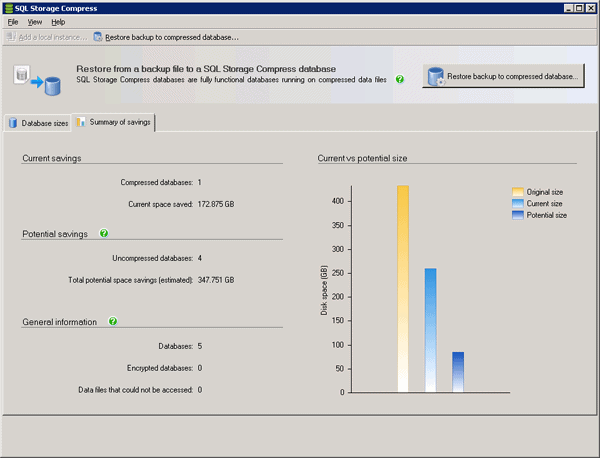Click the help icon beside General information
The width and height of the screenshot is (600, 458).
112,321
